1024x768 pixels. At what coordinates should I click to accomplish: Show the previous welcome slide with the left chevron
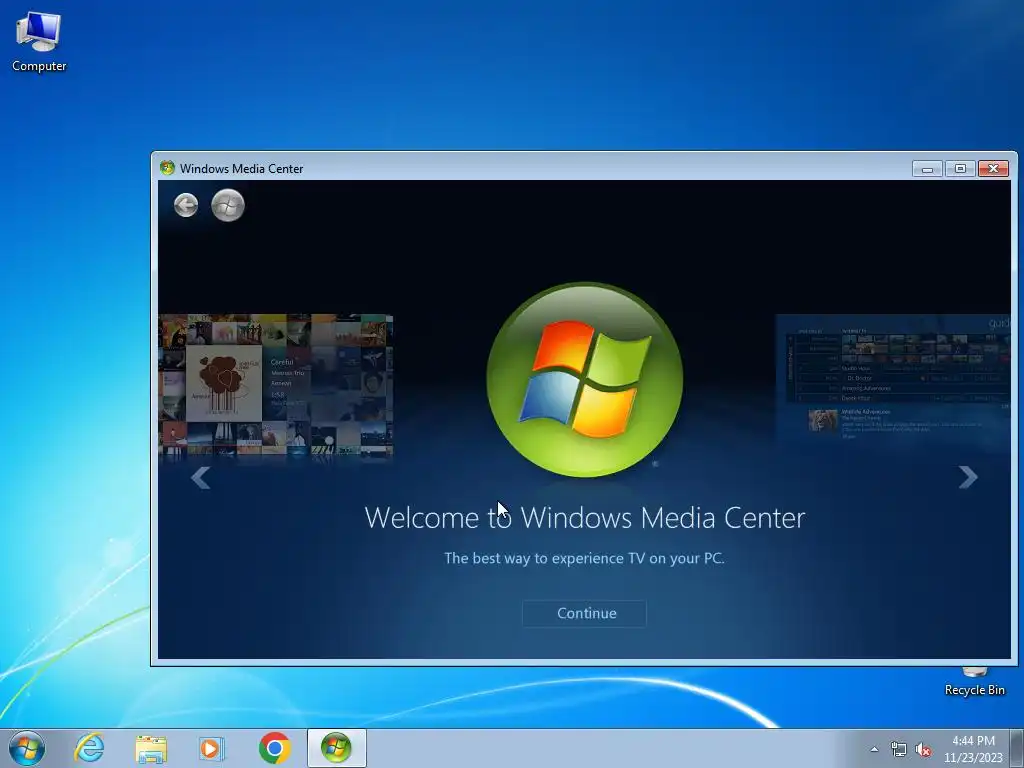pos(200,477)
